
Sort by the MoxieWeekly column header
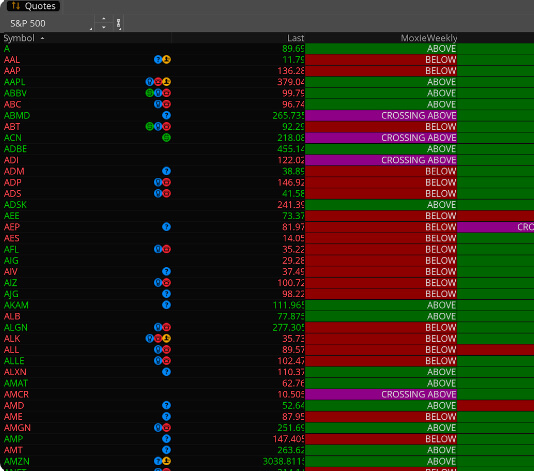click(x=429, y=38)
